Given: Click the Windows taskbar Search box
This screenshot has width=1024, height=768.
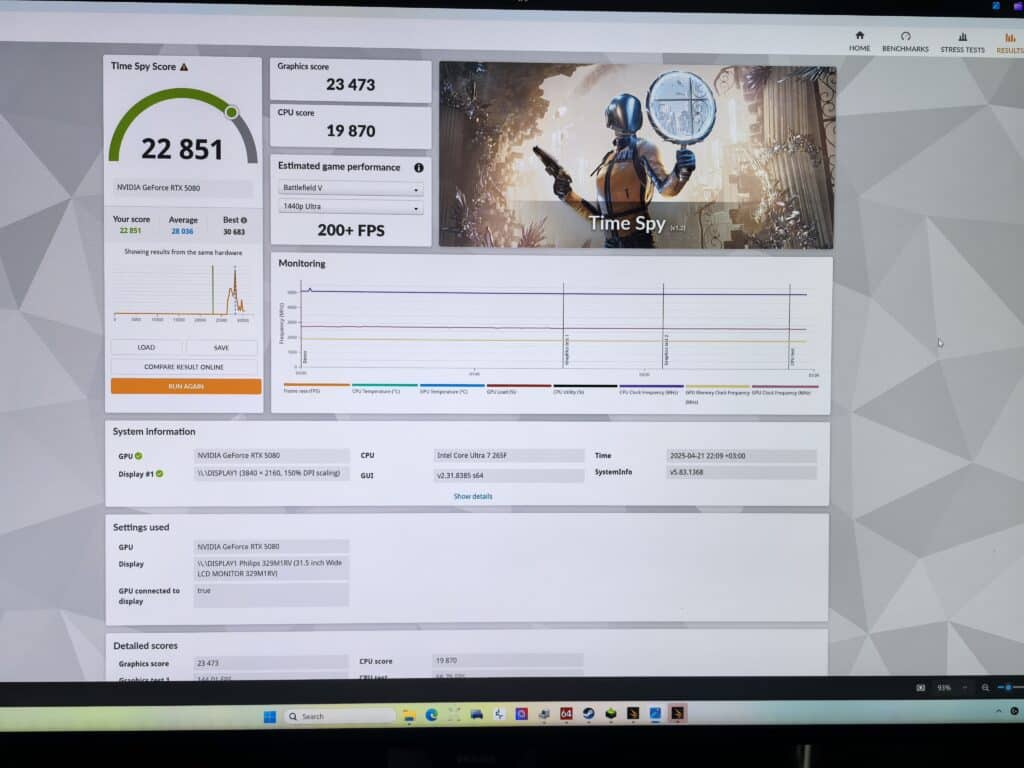Looking at the screenshot, I should coord(340,716).
